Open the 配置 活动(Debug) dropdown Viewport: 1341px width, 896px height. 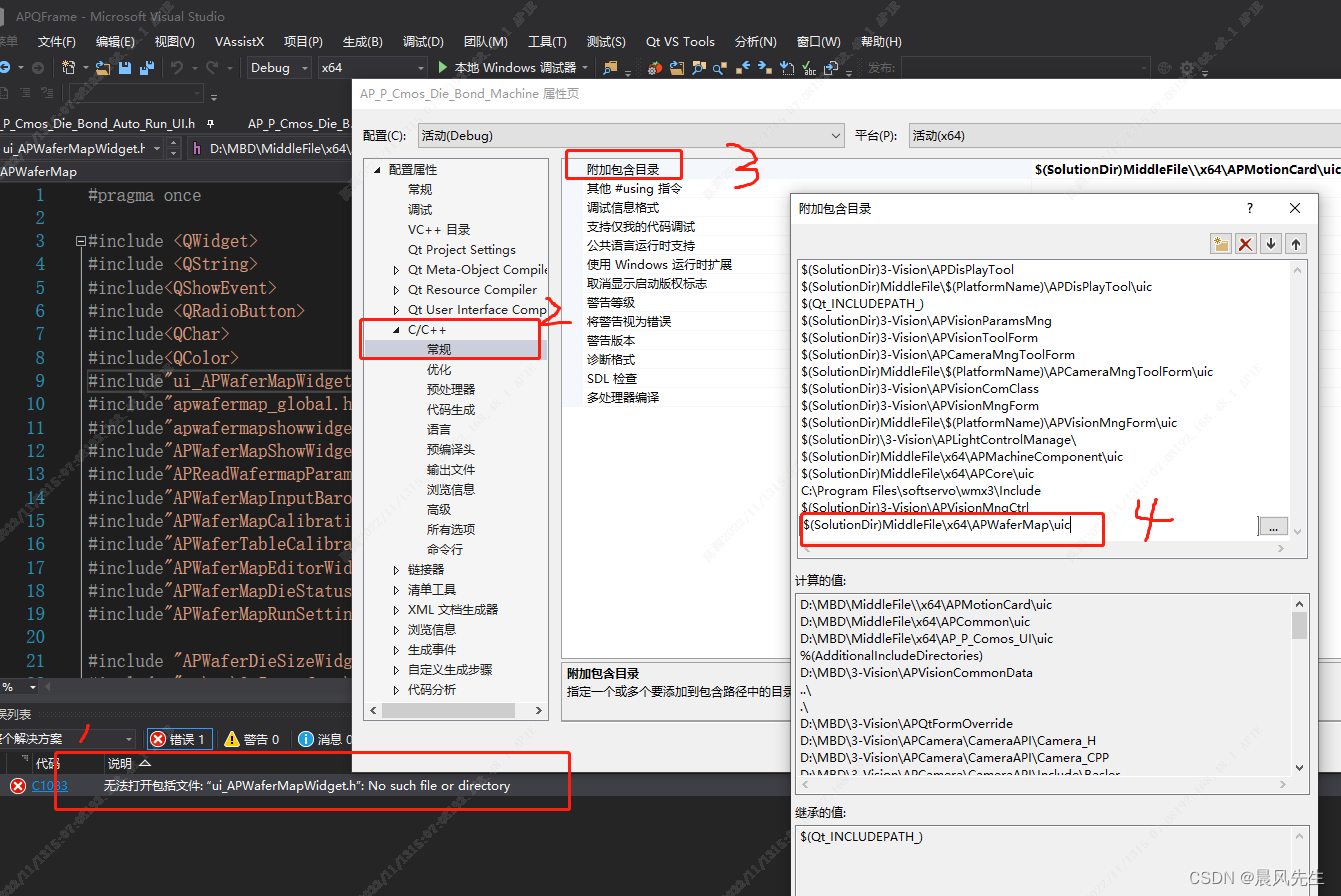631,135
